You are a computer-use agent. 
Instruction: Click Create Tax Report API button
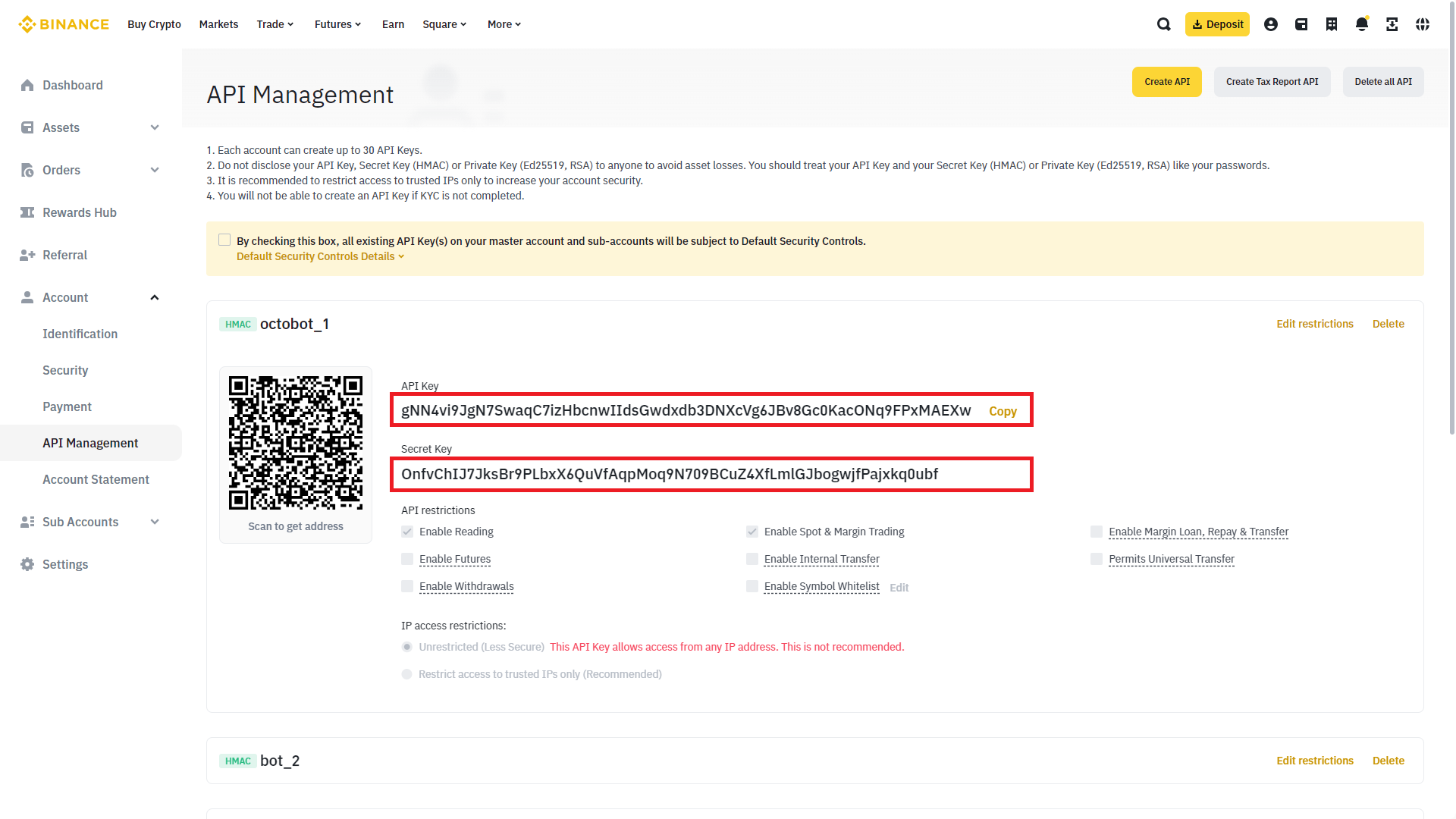pyautogui.click(x=1272, y=82)
